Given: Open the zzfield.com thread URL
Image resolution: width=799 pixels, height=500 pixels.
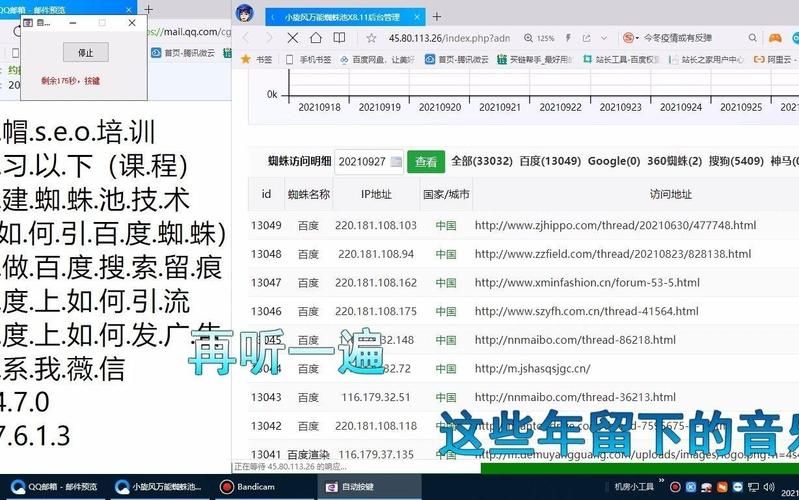Looking at the screenshot, I should (612, 254).
